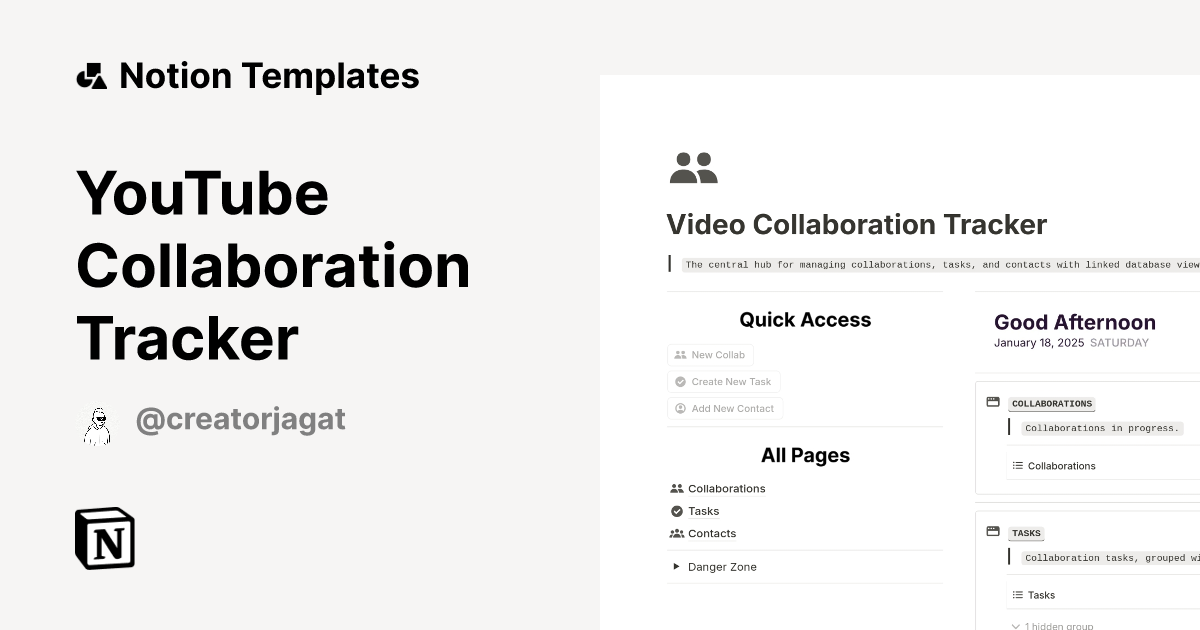Image resolution: width=1200 pixels, height=630 pixels.
Task: Click the Notion logo at bottom left
Action: click(103, 538)
